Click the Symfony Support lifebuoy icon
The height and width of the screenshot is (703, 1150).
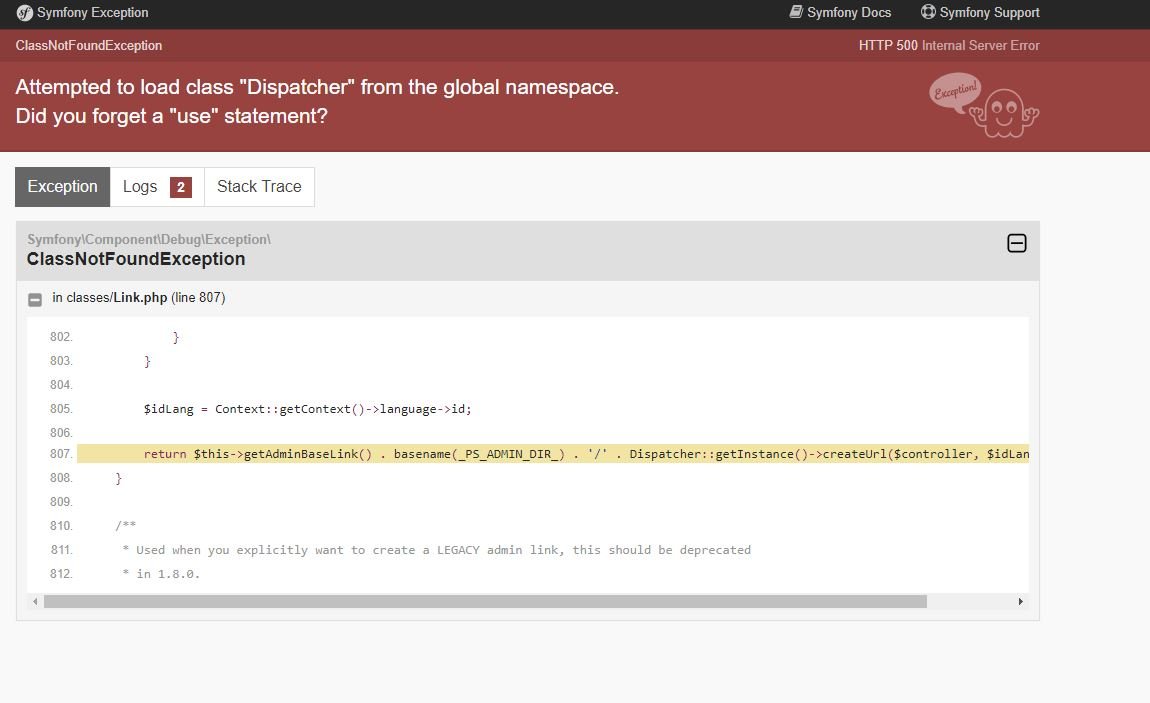coord(928,12)
